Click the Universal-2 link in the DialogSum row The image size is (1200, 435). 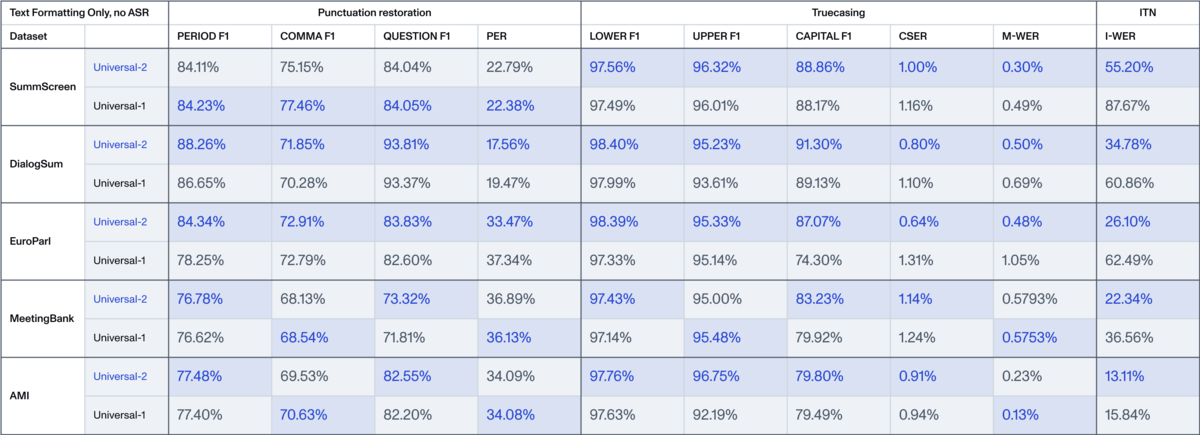(x=121, y=144)
